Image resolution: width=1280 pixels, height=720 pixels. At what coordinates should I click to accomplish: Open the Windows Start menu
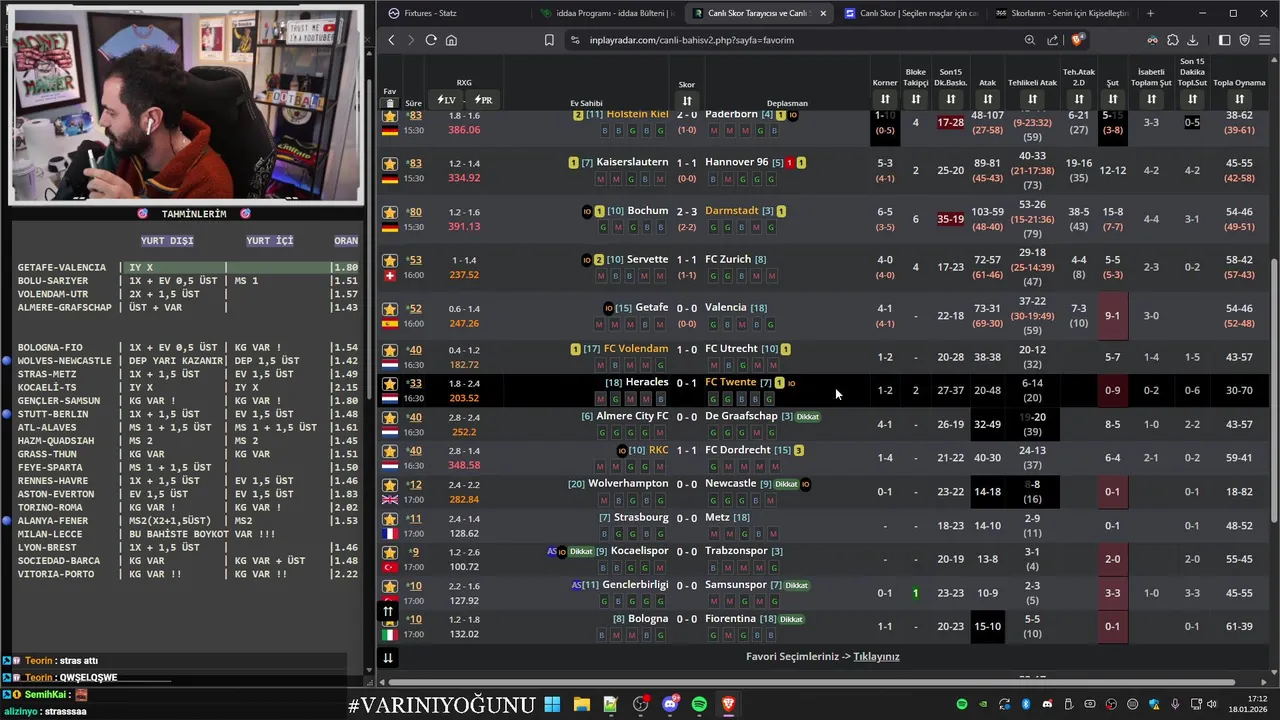point(552,705)
